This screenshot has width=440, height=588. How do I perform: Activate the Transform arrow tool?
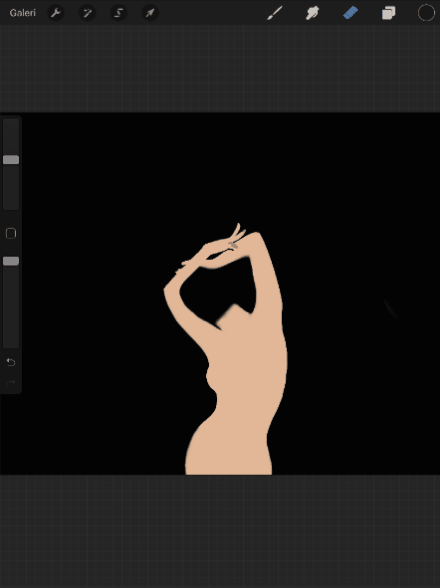150,13
